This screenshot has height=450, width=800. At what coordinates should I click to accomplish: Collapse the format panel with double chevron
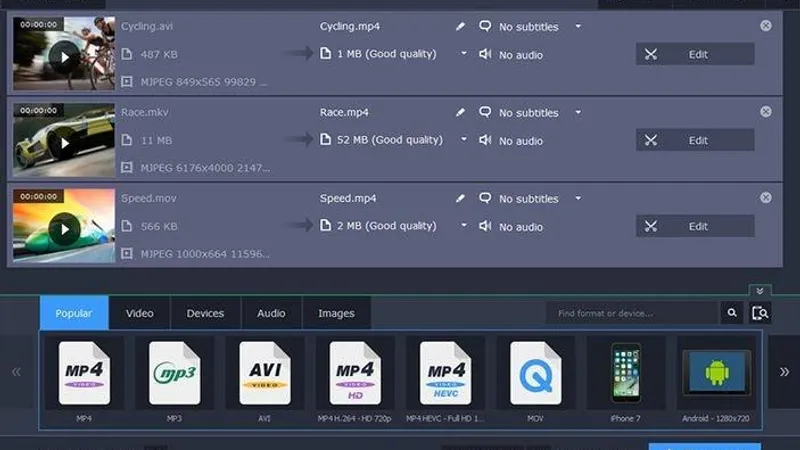tap(760, 290)
